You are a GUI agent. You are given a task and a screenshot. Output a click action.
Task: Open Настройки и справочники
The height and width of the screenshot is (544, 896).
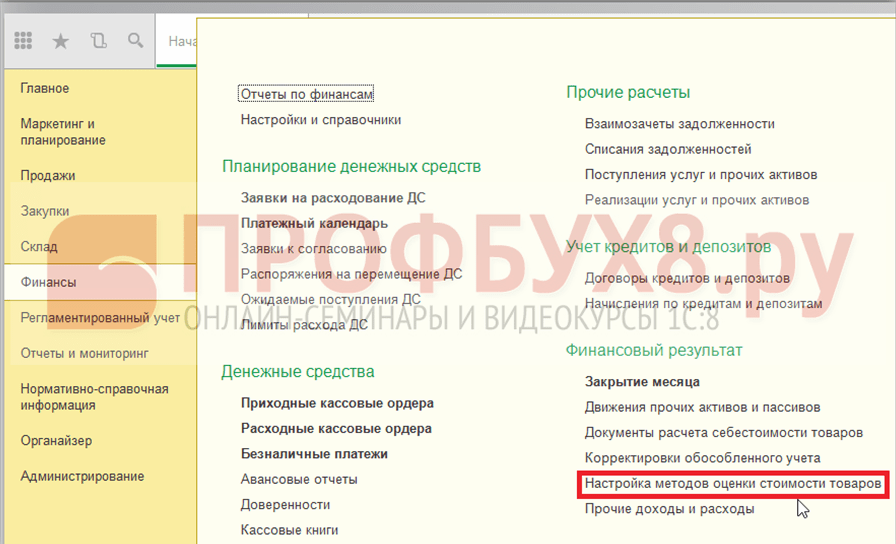[x=321, y=120]
